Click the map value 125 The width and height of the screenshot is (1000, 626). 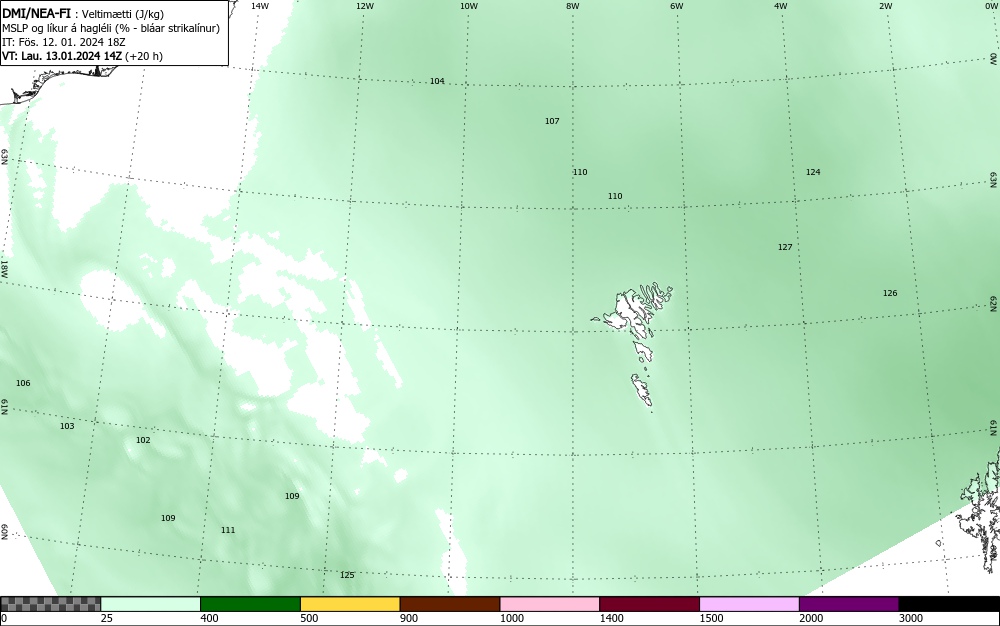click(347, 575)
